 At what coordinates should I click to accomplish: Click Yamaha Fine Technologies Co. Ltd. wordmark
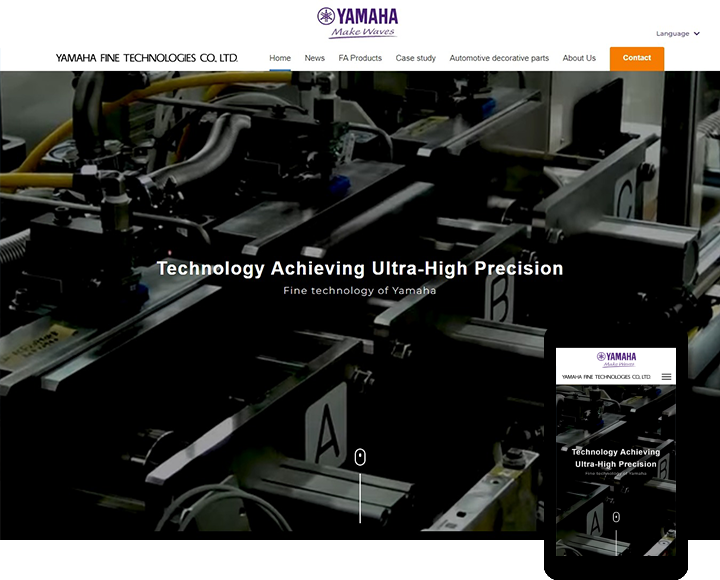coord(147,58)
